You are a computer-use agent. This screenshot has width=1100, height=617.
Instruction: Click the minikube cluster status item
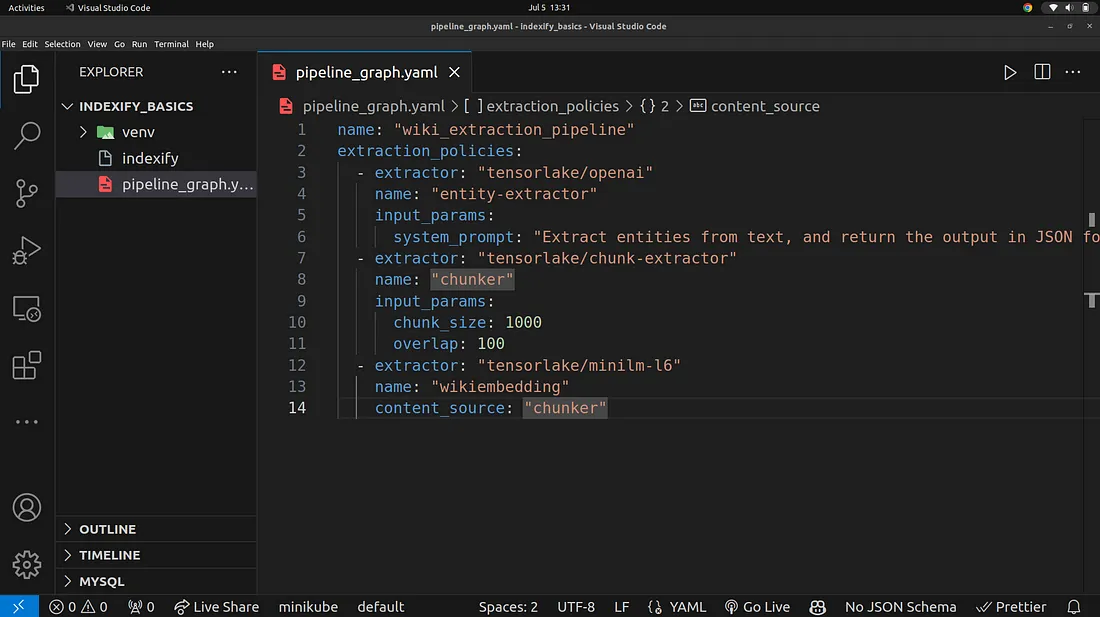click(308, 606)
